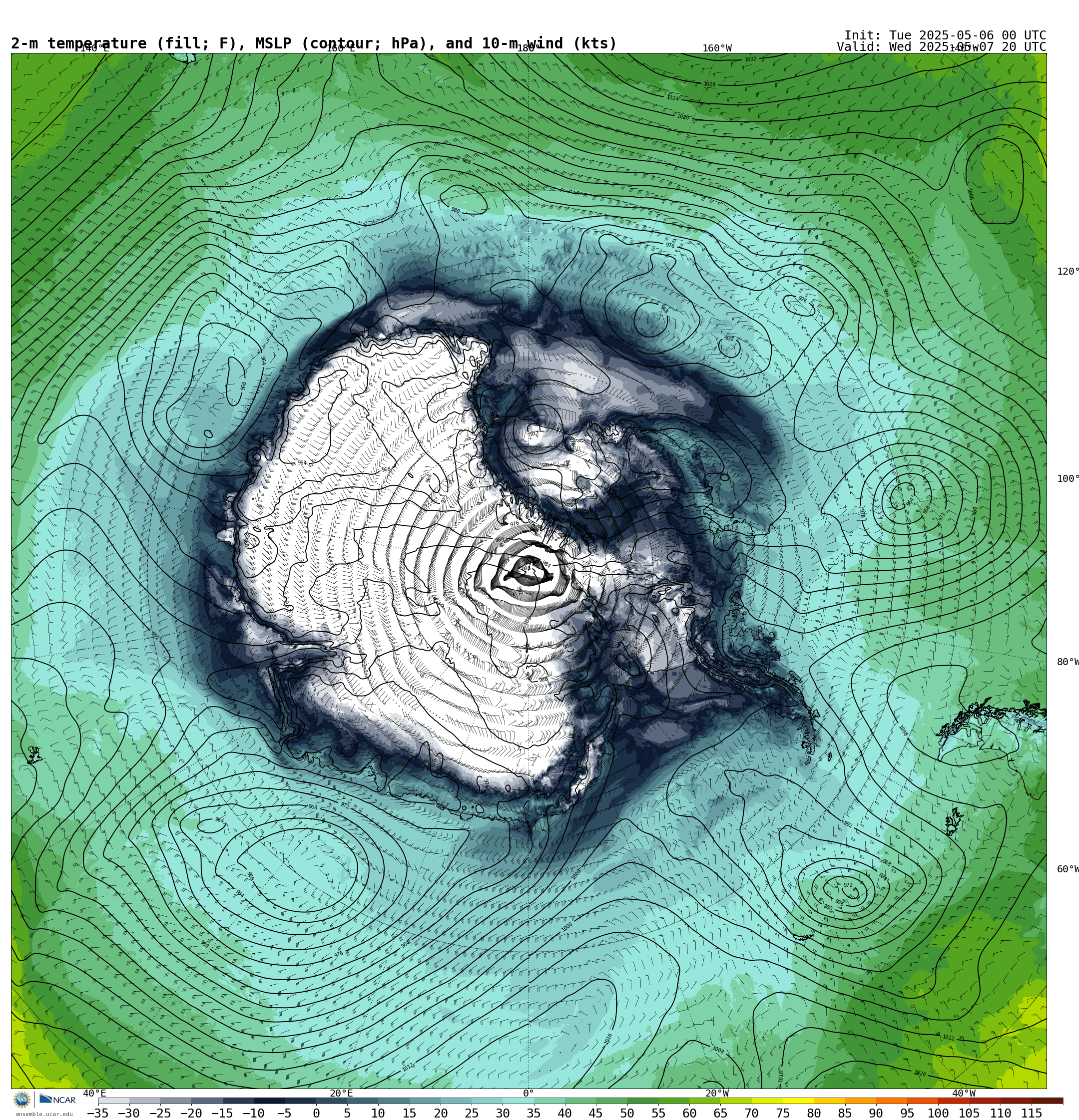Screen dimensions: 1079x1120
Task: Select the 50 to 55 green swatch
Action: coord(643,1101)
